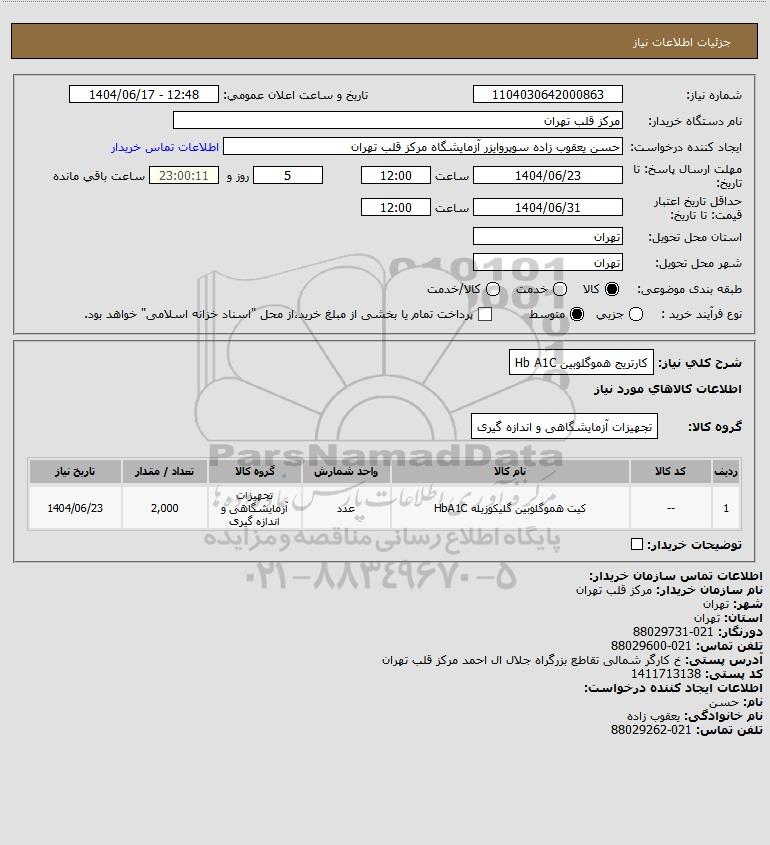Click the ردیف column header

[x=726, y=472]
